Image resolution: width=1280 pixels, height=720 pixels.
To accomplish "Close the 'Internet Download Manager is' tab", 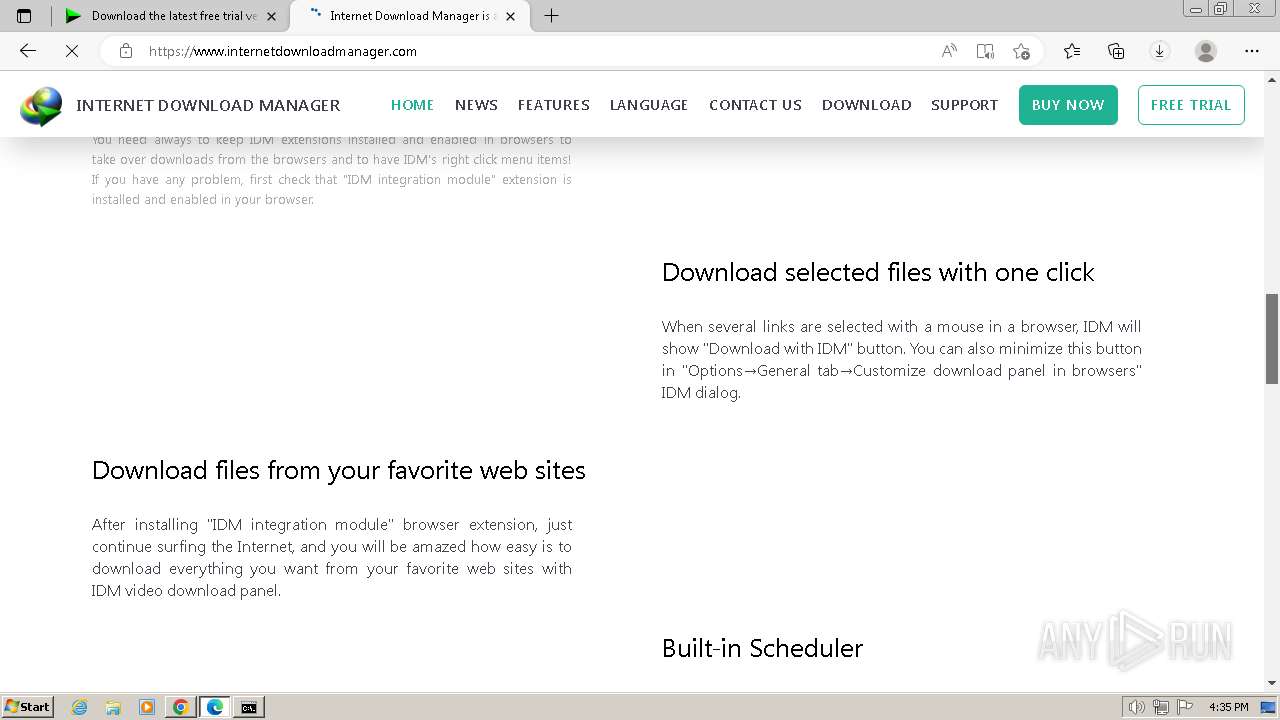I will pos(511,16).
